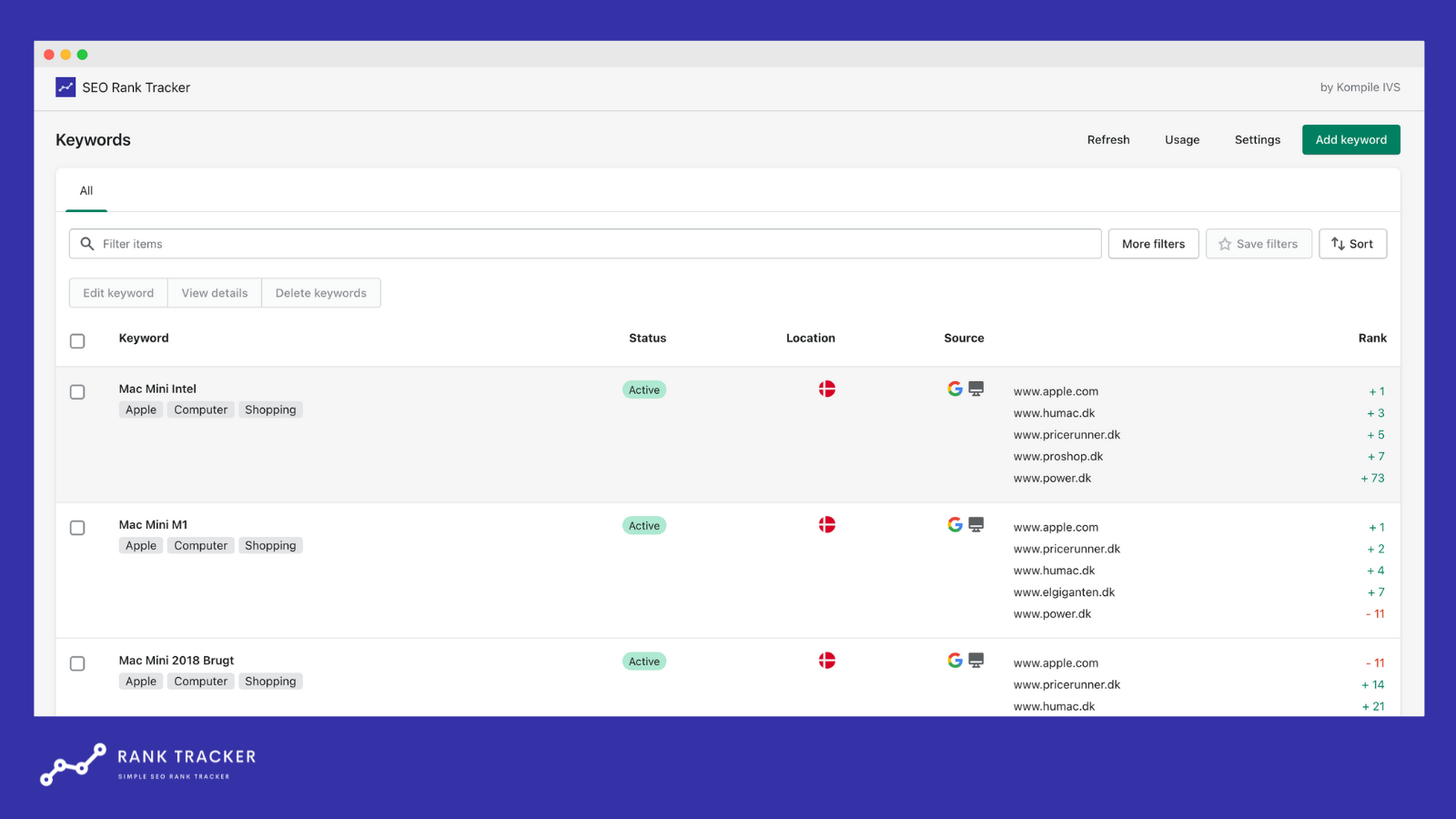
Task: Click Google icon in Mac Mini 2018 Brugt row
Action: click(x=955, y=660)
